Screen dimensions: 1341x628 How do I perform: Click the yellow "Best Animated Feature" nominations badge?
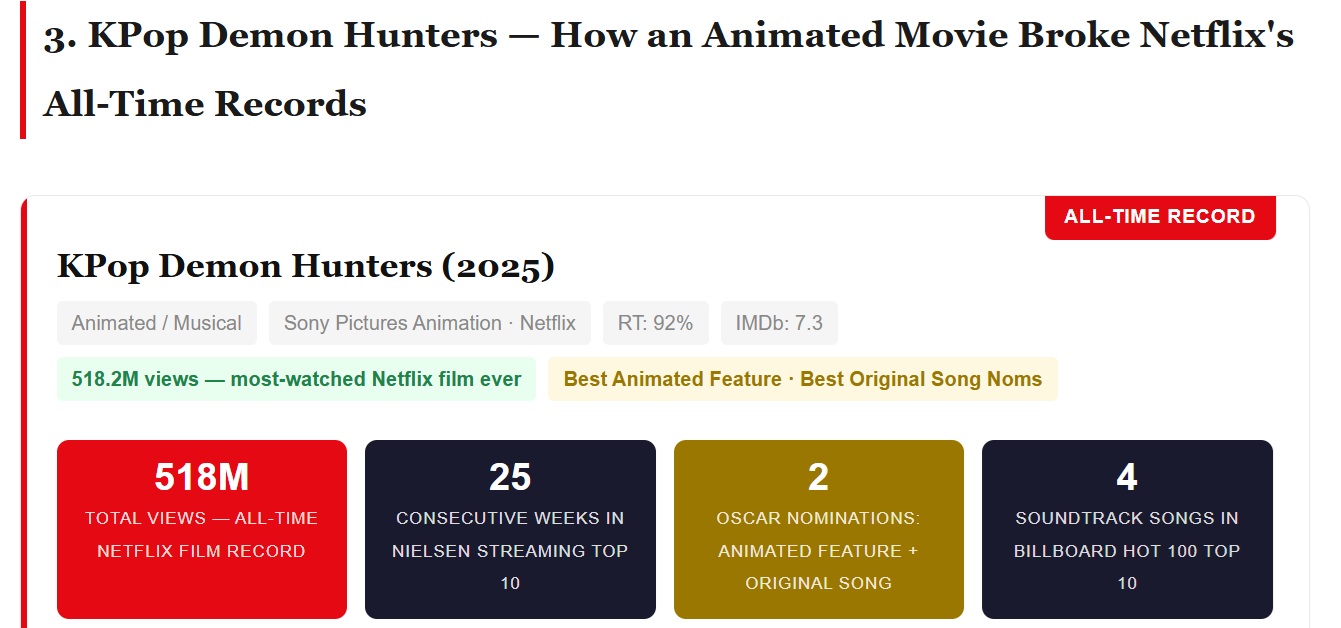click(x=802, y=379)
